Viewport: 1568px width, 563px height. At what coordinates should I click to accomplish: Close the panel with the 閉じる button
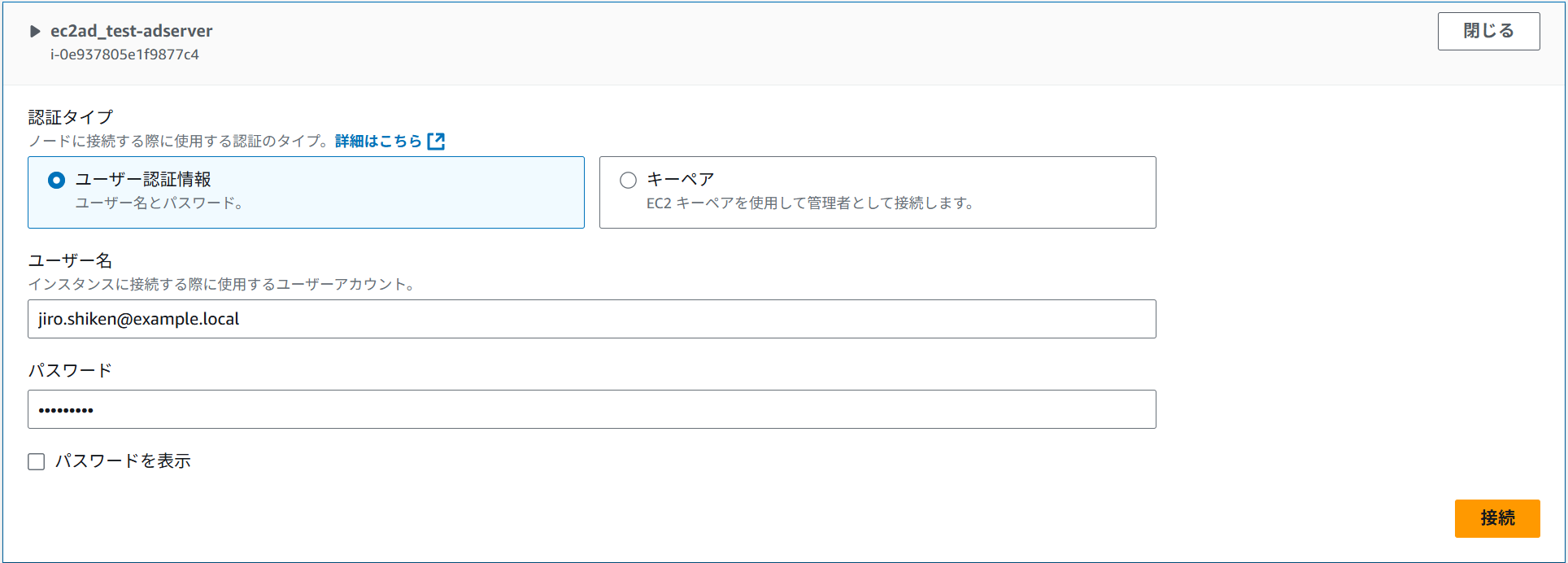click(1487, 31)
